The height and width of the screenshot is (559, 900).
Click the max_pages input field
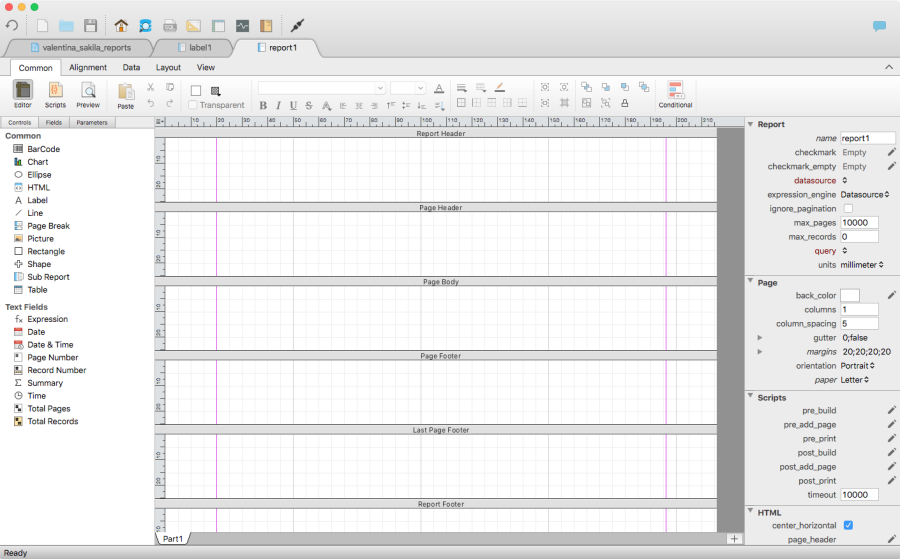coord(859,223)
